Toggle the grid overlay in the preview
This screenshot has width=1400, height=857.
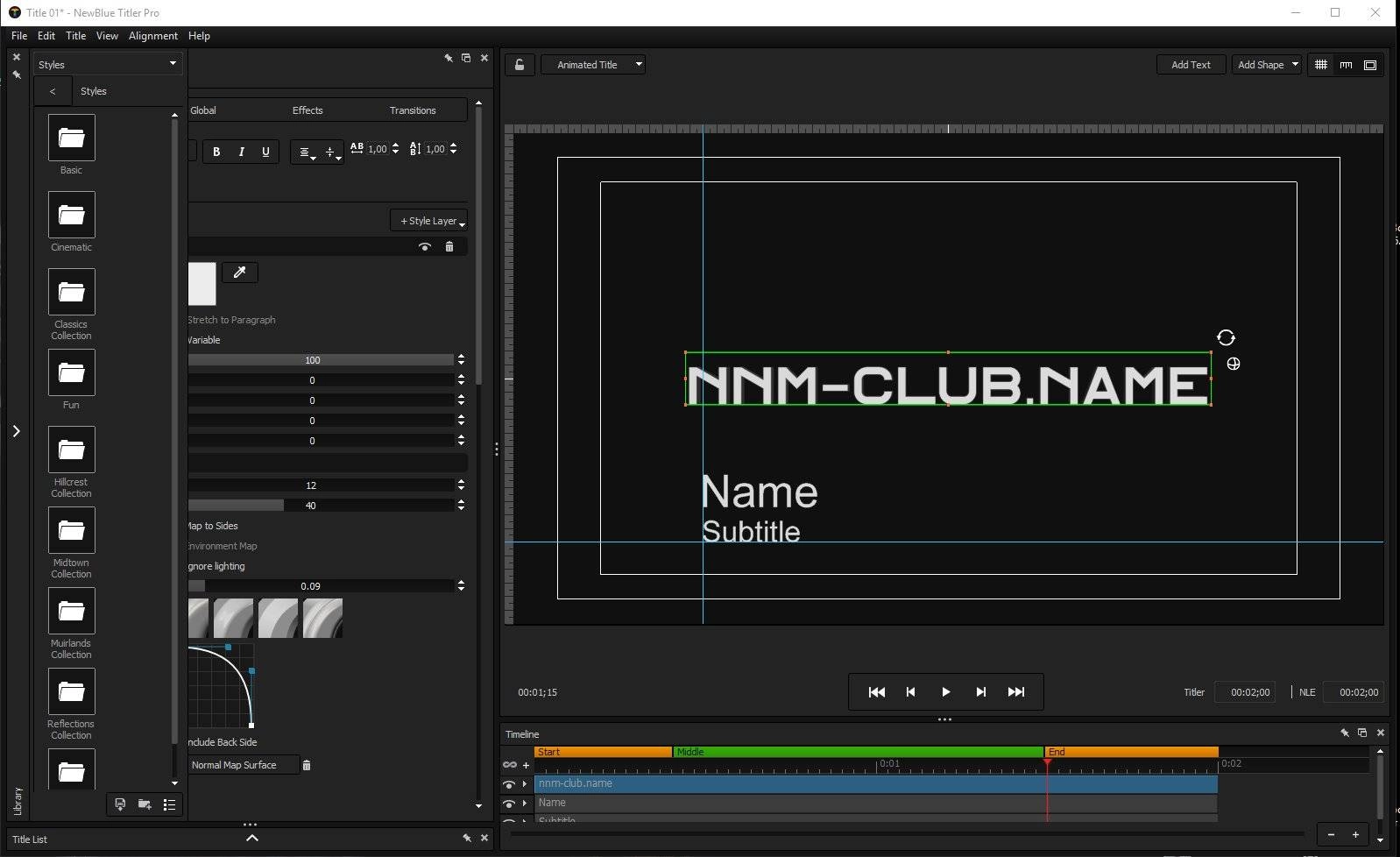1321,65
